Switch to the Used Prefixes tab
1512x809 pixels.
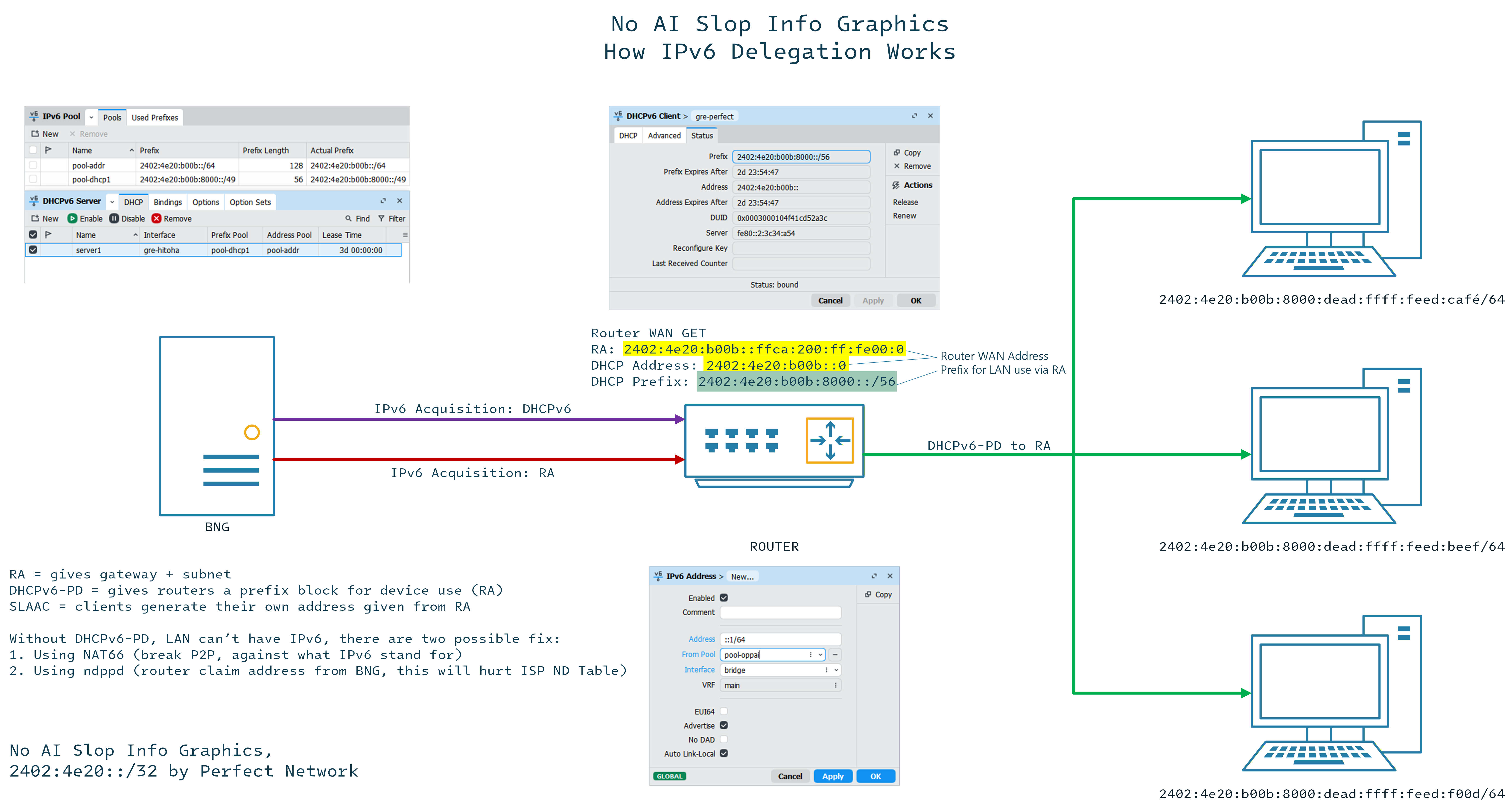[x=155, y=117]
